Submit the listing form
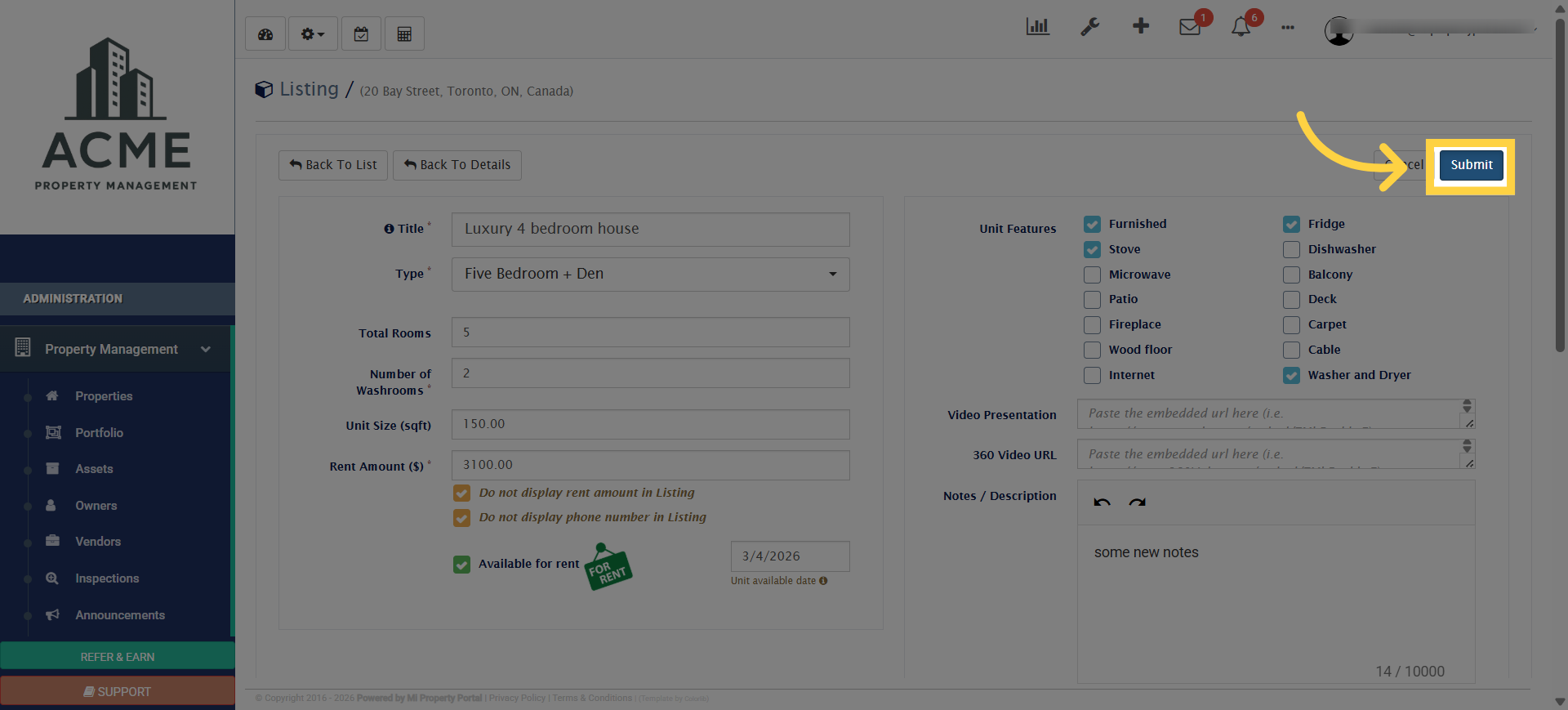The width and height of the screenshot is (1568, 710). point(1471,165)
